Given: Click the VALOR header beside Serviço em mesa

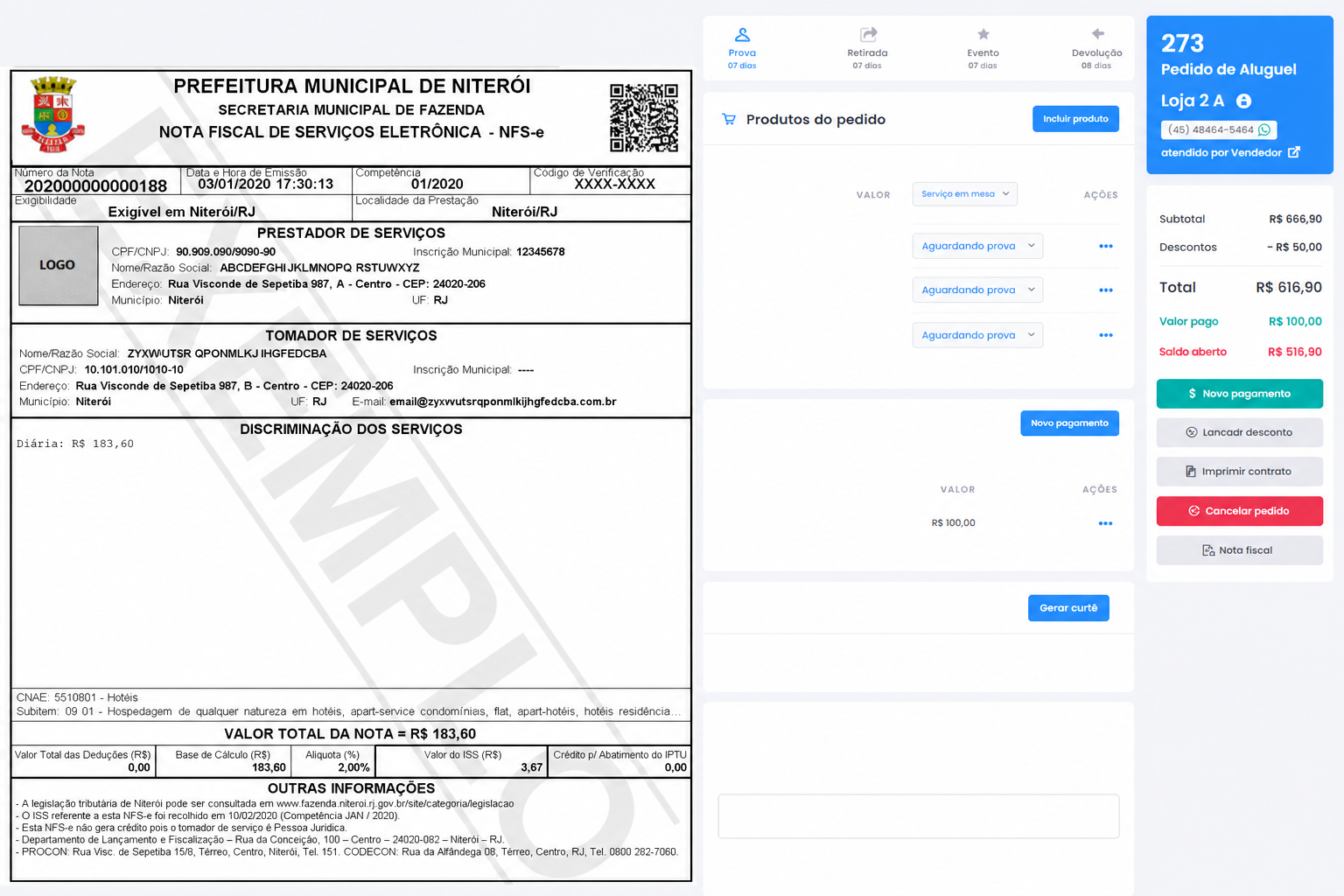Looking at the screenshot, I should pyautogui.click(x=873, y=195).
